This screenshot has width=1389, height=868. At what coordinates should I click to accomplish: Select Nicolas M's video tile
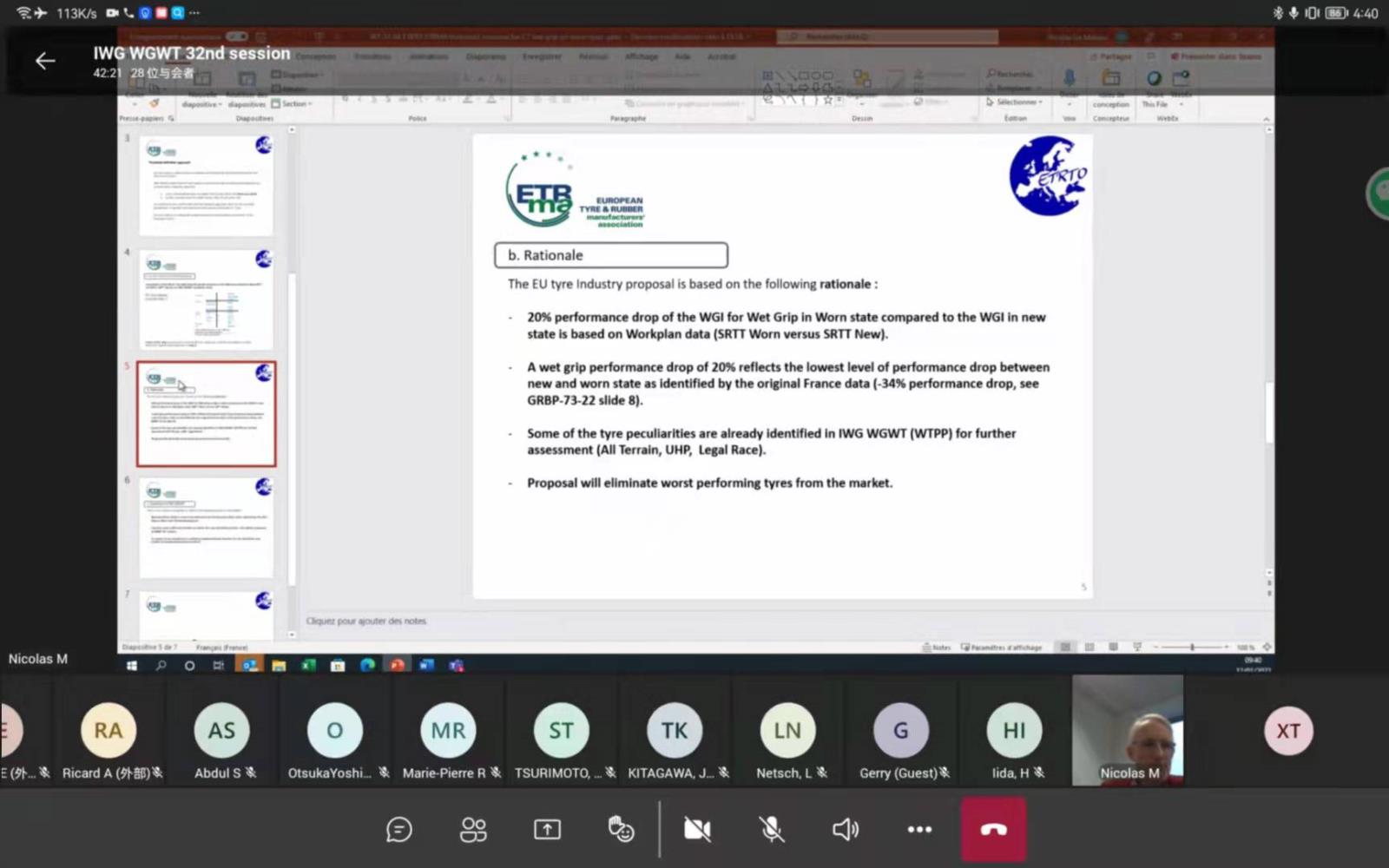1128,730
